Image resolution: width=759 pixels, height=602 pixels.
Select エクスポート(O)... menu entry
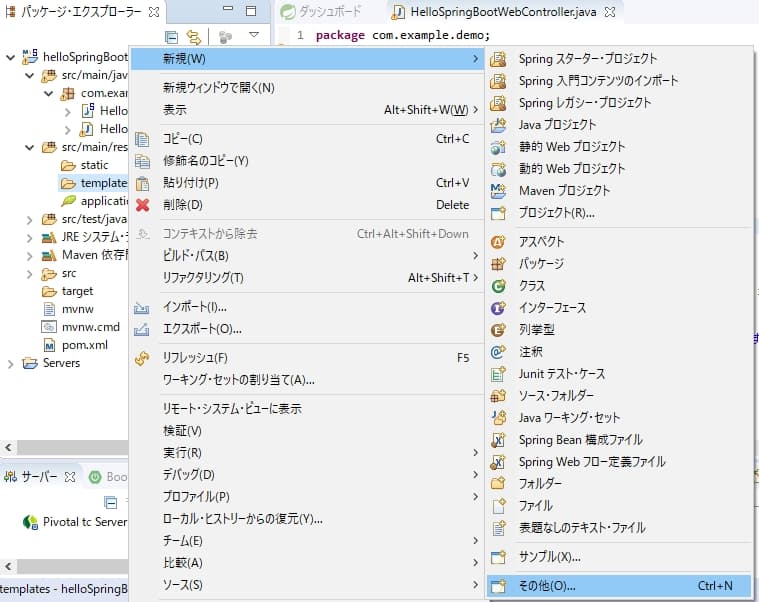[x=307, y=329]
